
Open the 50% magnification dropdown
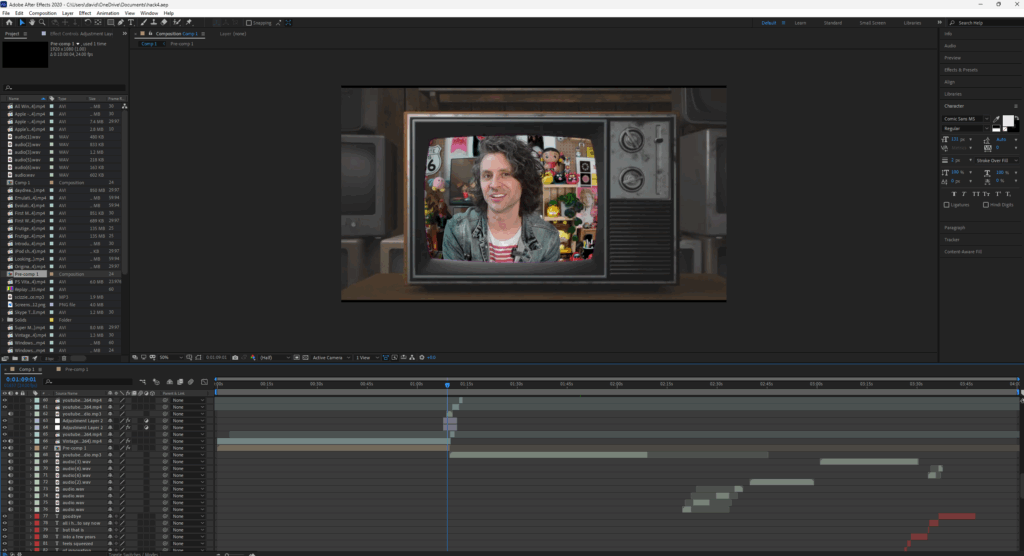(171, 357)
